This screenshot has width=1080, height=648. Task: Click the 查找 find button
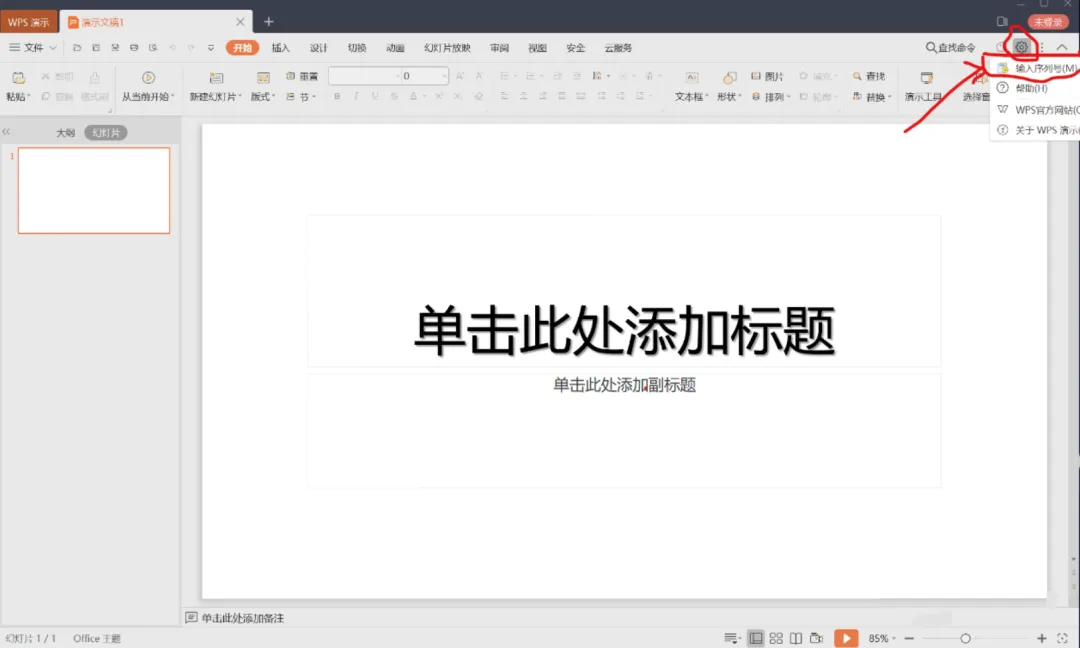[x=869, y=76]
